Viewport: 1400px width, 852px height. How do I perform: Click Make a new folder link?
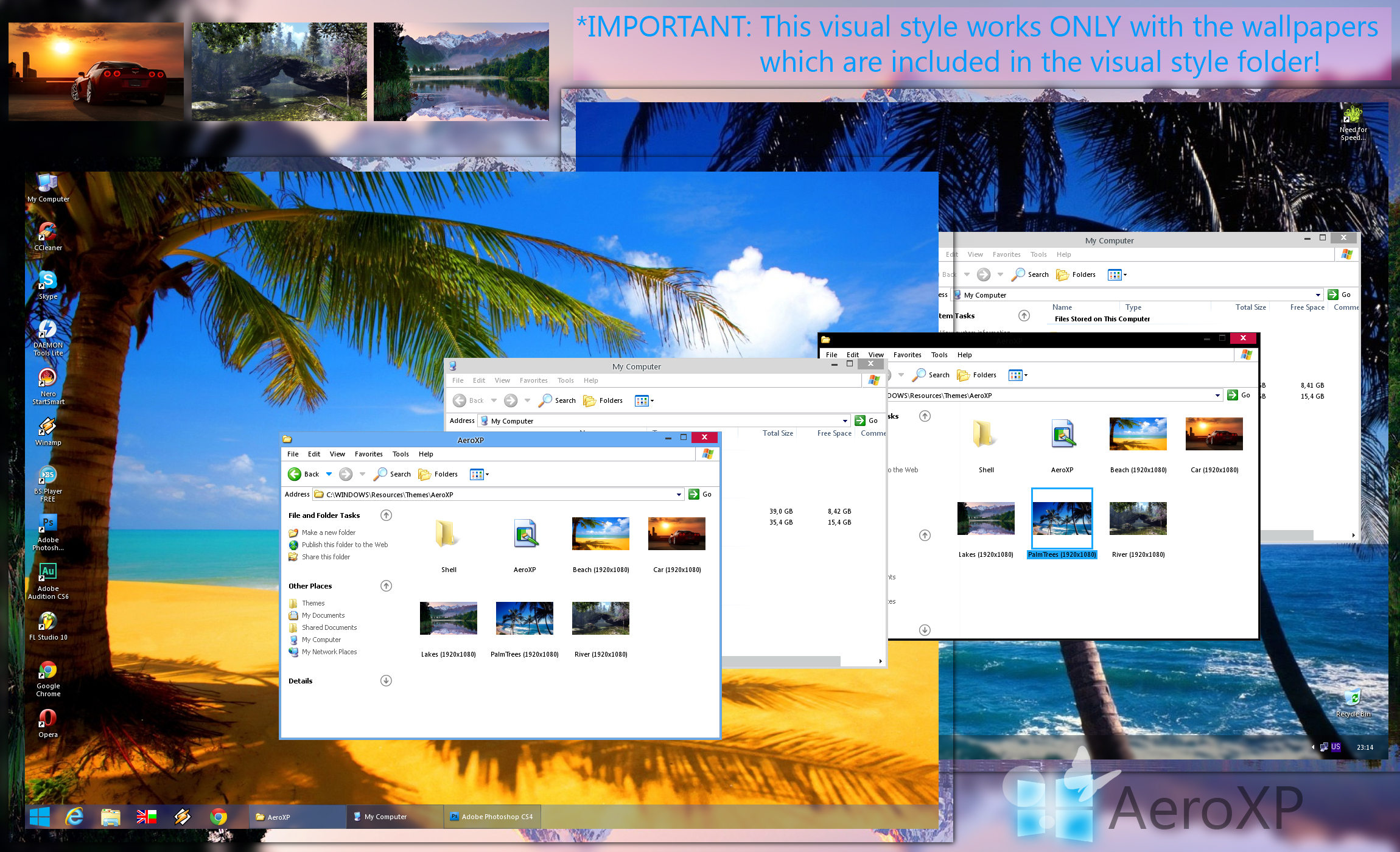(x=328, y=532)
